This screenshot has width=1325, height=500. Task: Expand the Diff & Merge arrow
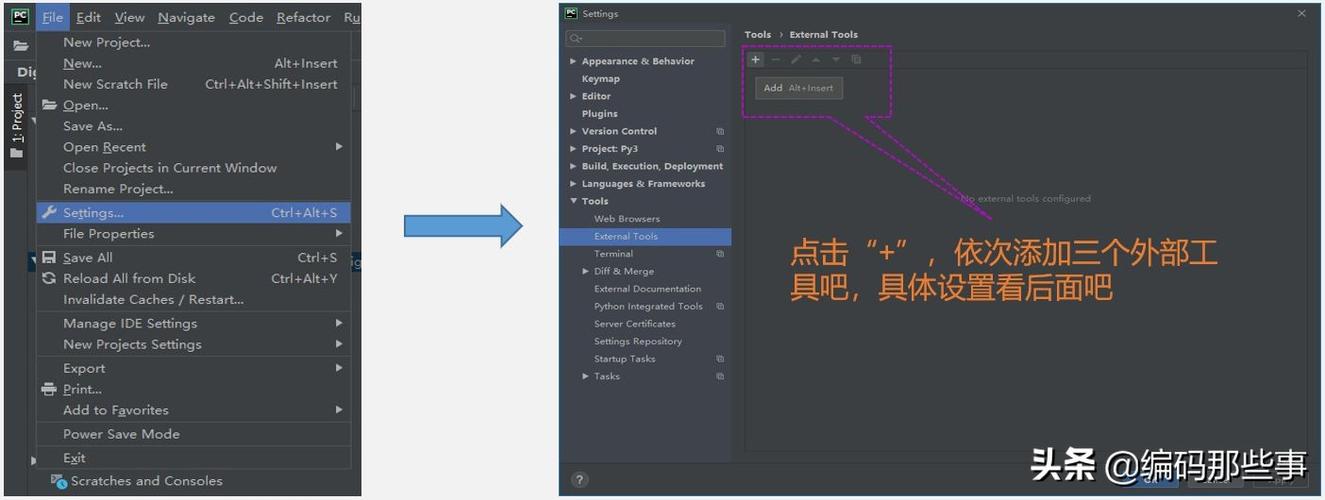586,271
